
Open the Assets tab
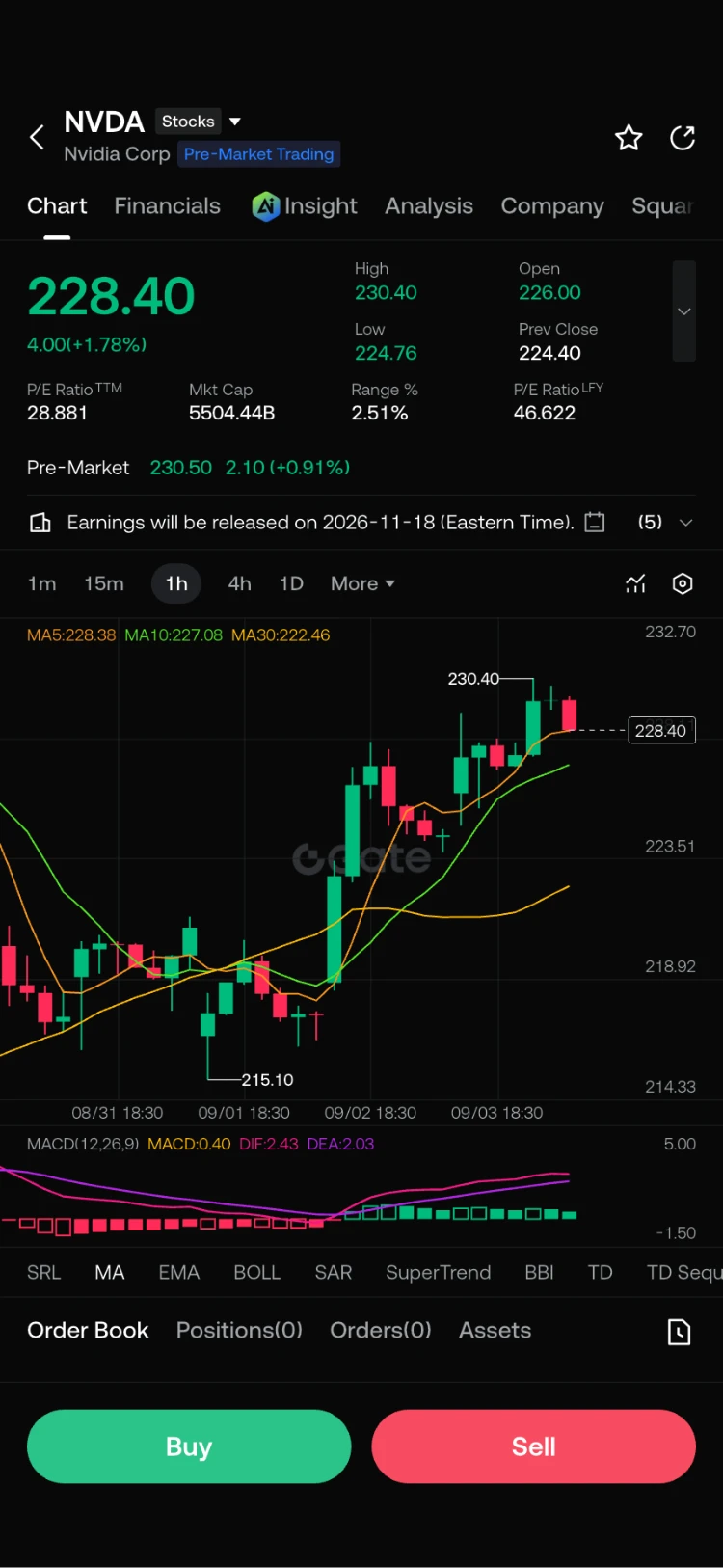[495, 1331]
